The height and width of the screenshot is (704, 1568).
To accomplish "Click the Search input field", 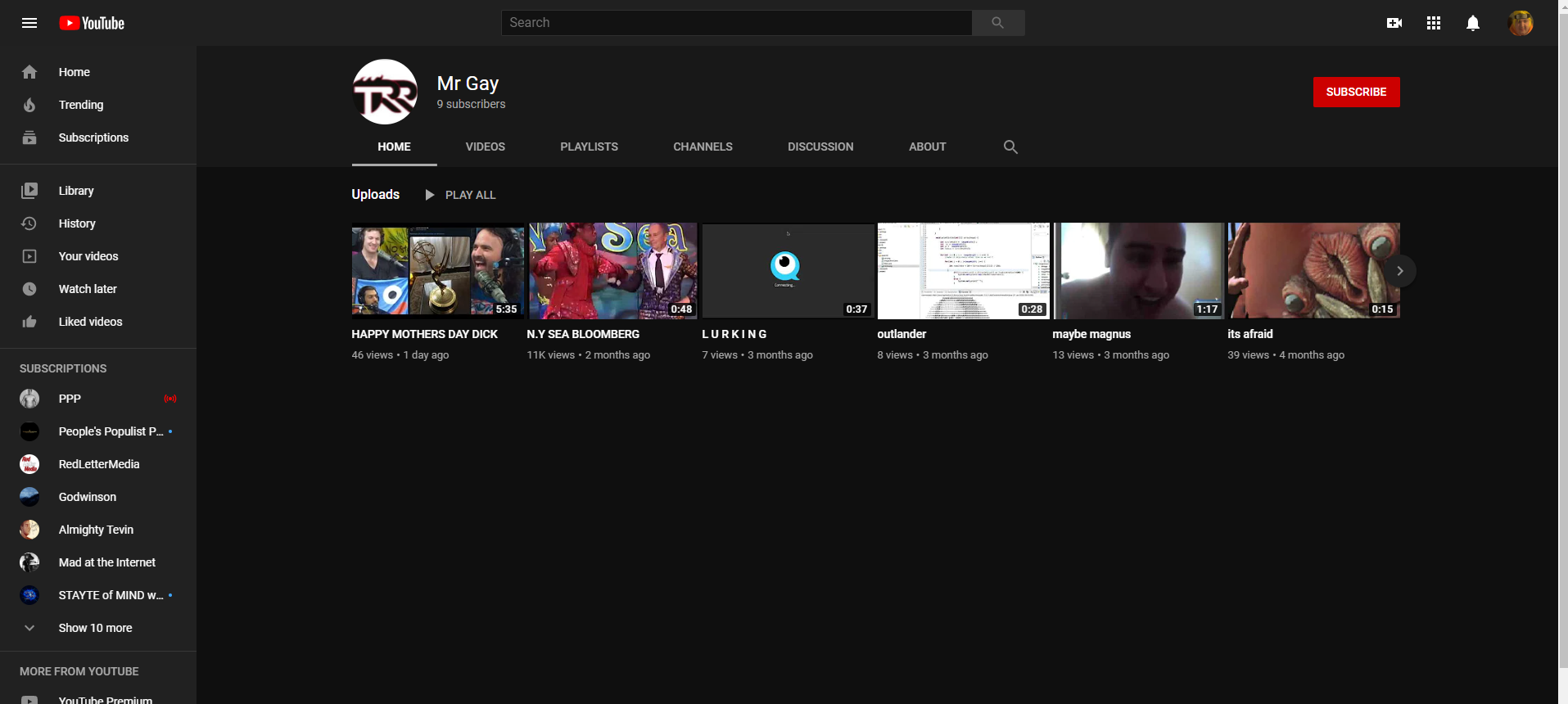I will (x=737, y=23).
